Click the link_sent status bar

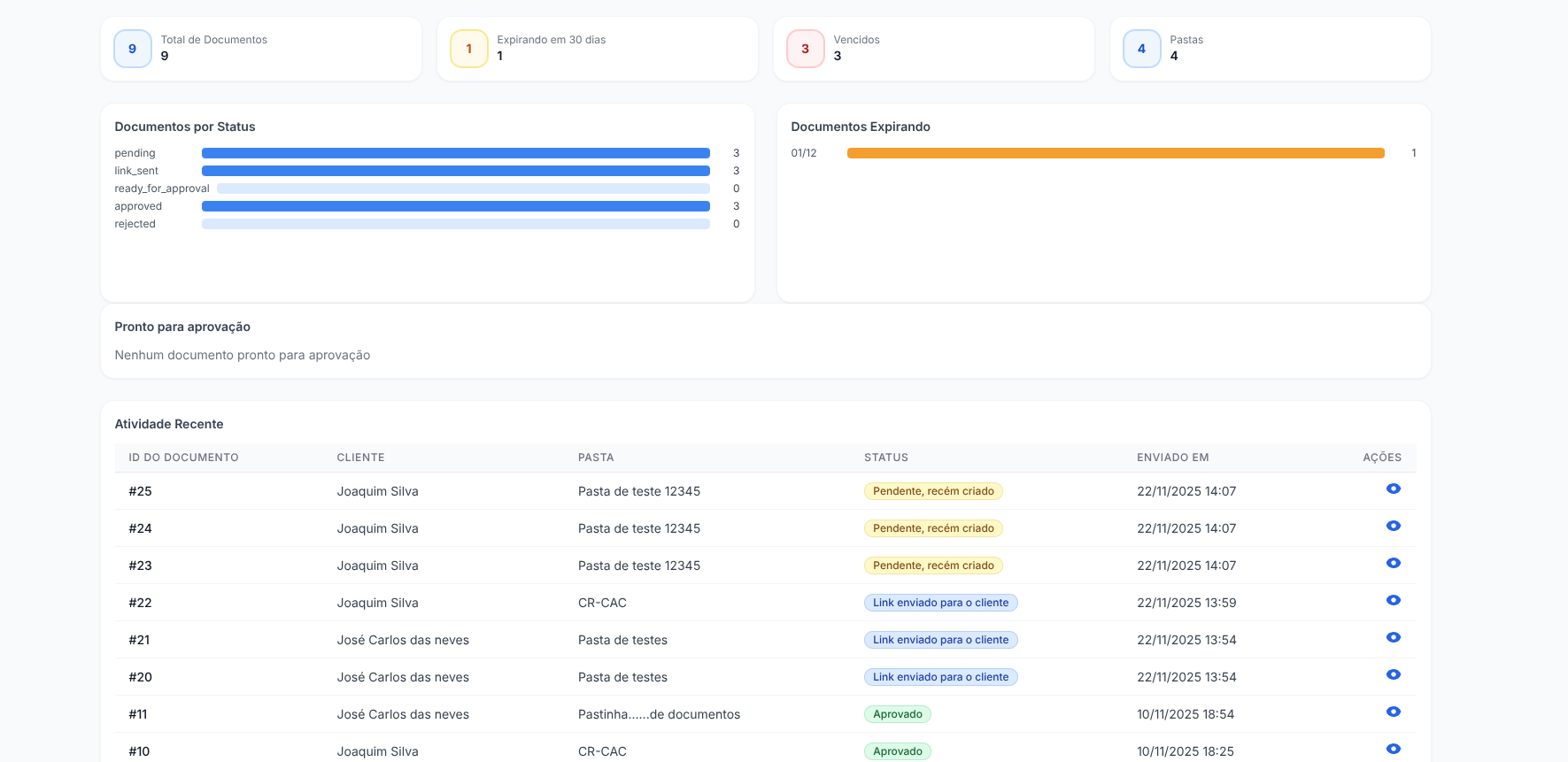[456, 171]
